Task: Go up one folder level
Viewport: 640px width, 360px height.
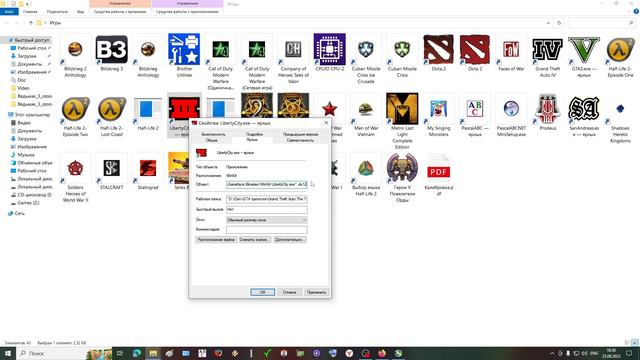Action: coord(31,23)
